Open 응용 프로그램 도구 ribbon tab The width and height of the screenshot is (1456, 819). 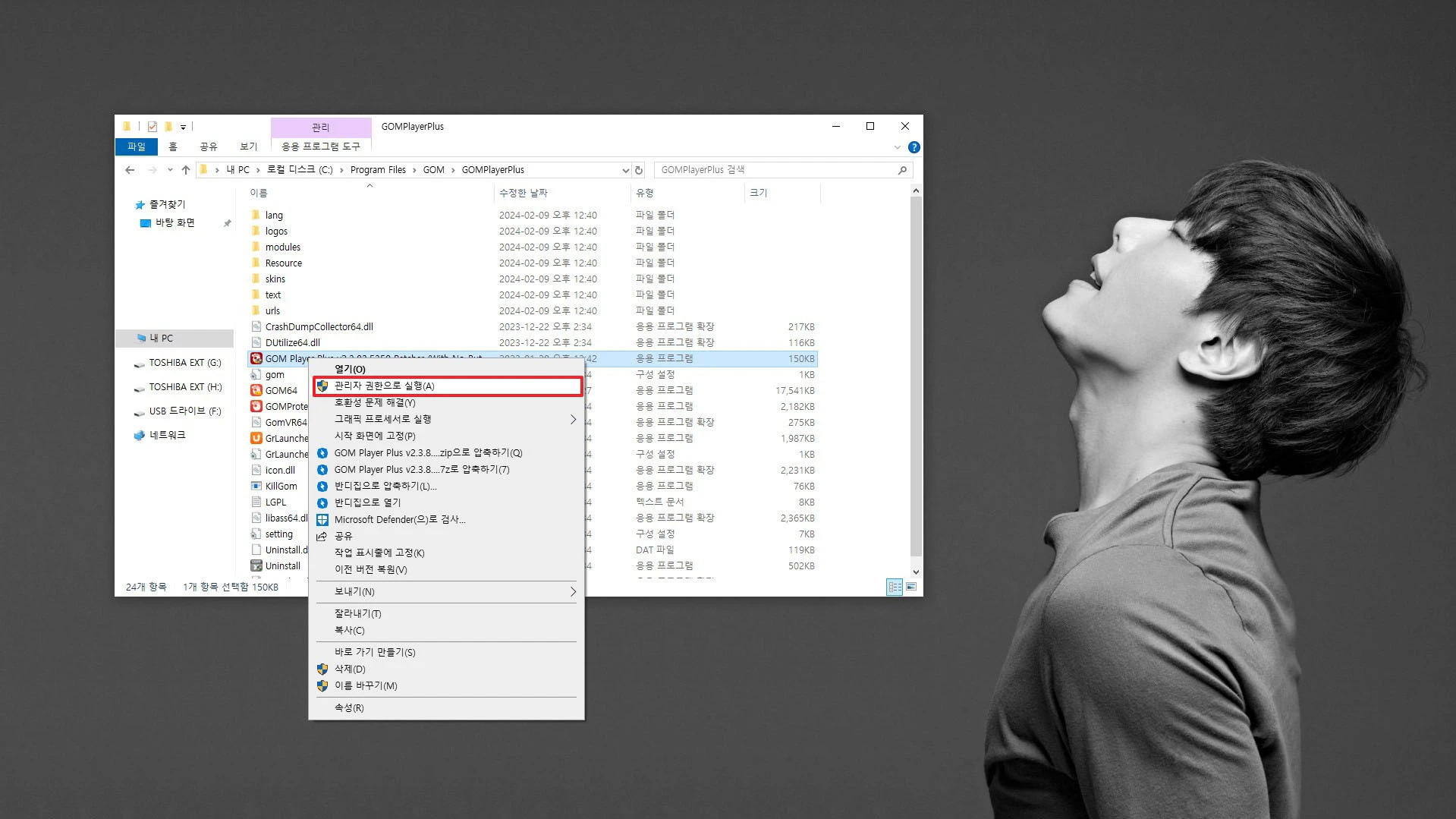point(321,146)
